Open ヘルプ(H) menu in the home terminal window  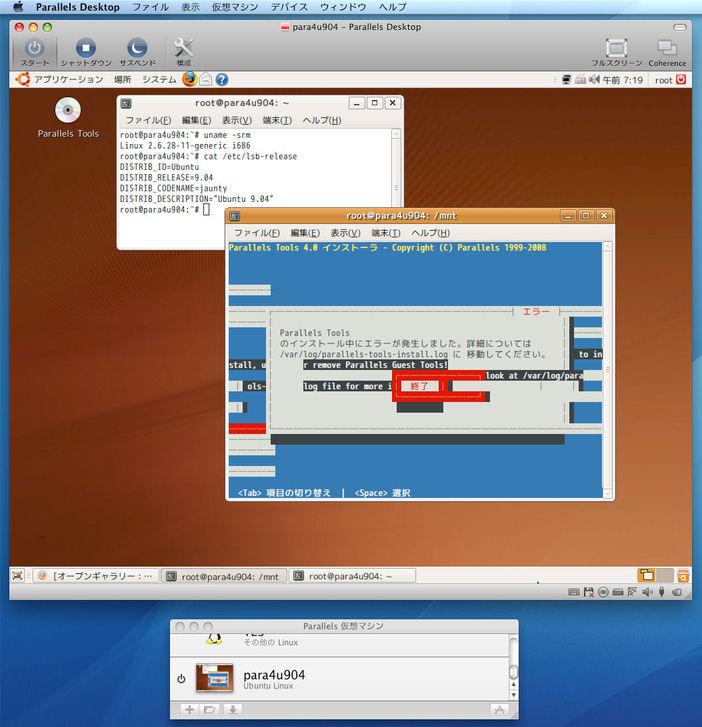coord(322,120)
